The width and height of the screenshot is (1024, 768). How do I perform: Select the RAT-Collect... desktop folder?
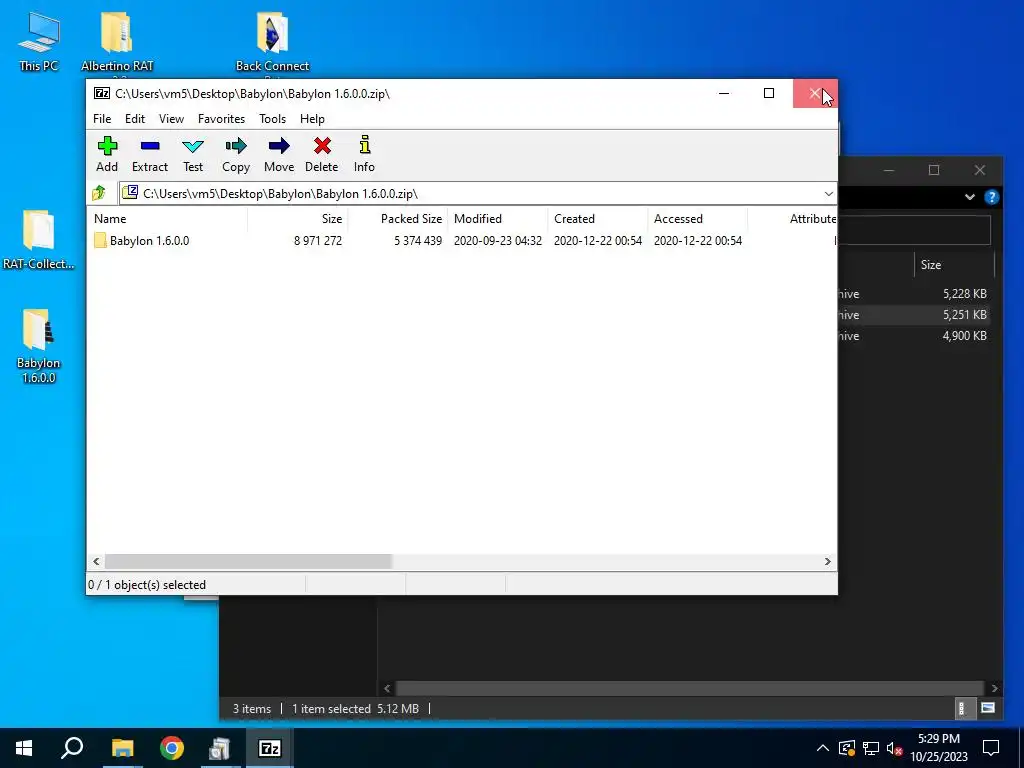[39, 240]
